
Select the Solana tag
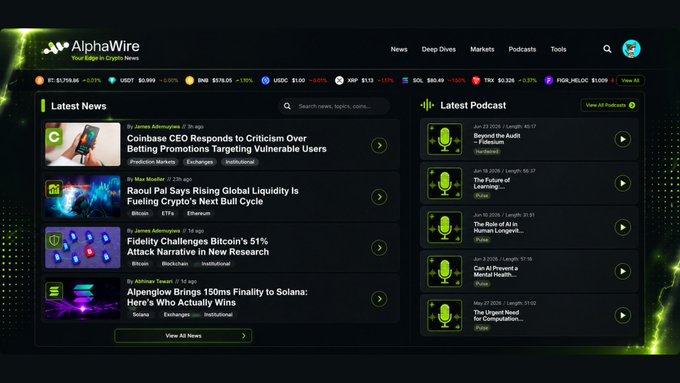coord(141,314)
